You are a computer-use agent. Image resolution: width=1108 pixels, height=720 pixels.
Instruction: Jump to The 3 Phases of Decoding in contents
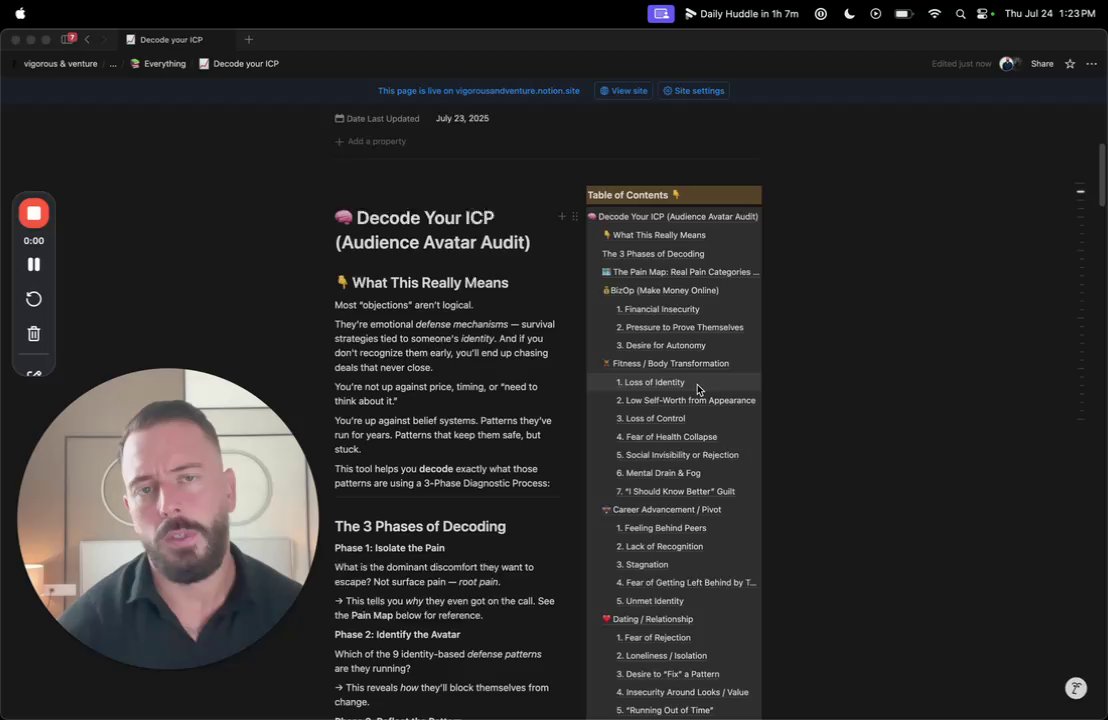pos(653,254)
